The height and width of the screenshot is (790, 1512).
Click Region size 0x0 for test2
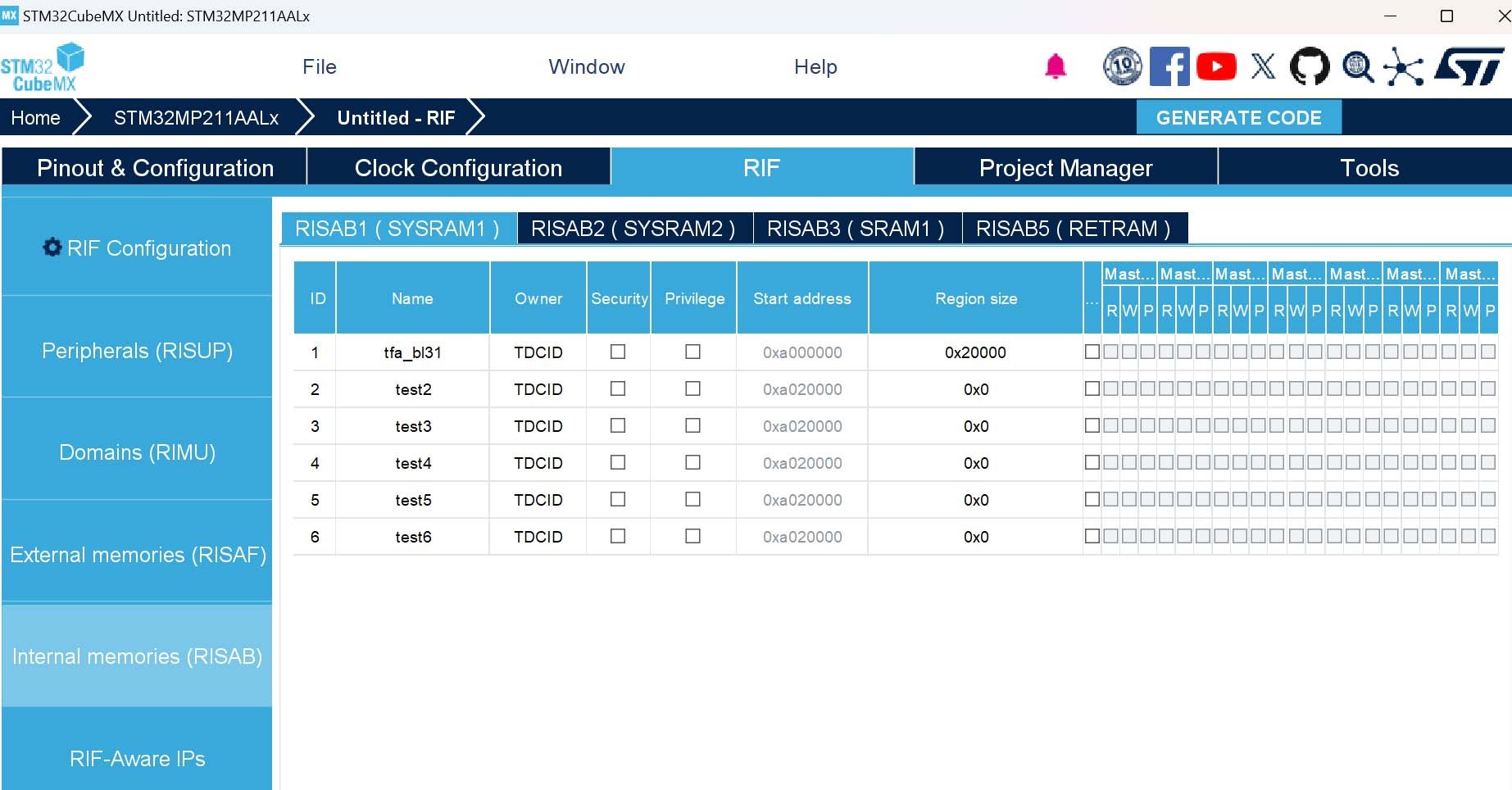tap(975, 389)
